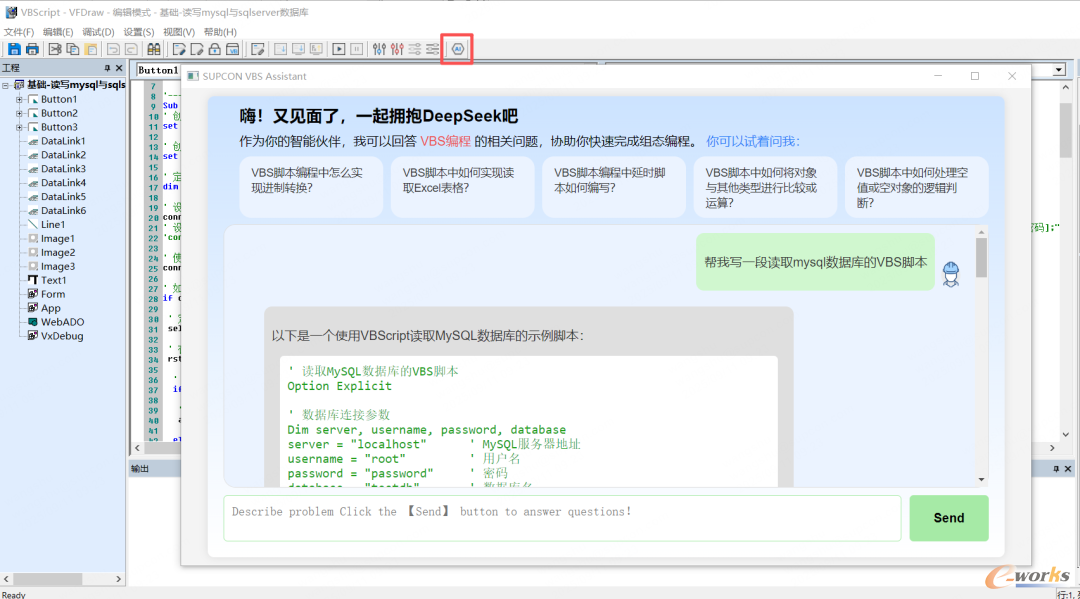Open the 调试(D) menu
1080x599 pixels.
coord(98,32)
